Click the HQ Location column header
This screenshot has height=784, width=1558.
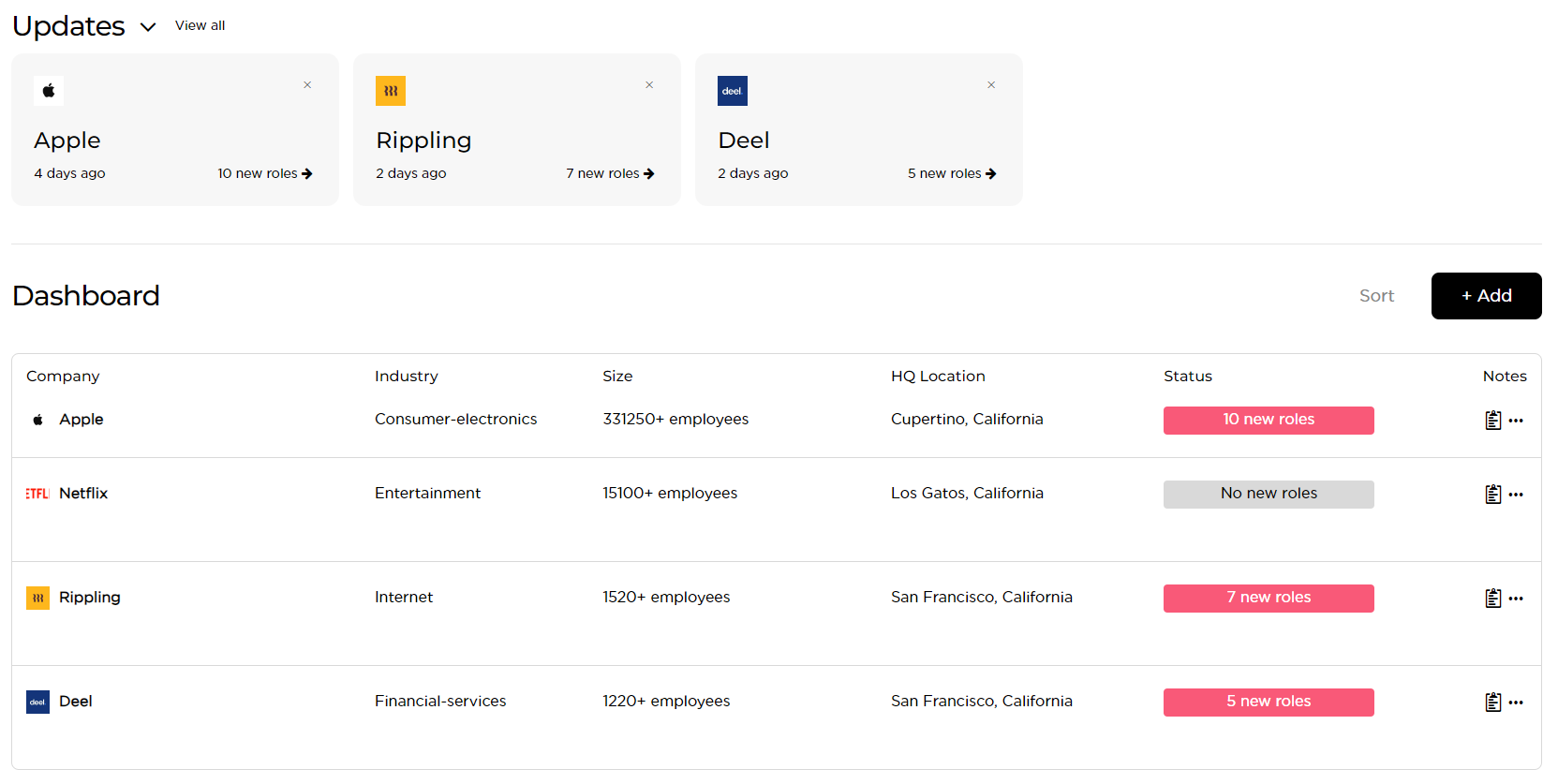[938, 377]
